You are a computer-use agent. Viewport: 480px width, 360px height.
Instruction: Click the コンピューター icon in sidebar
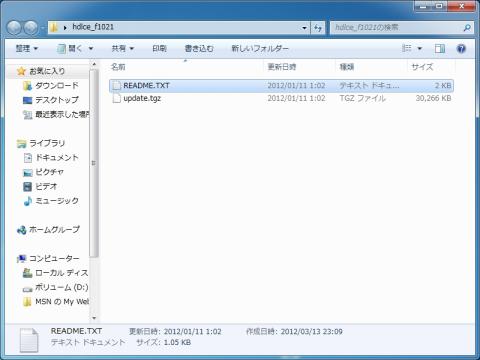click(x=22, y=259)
